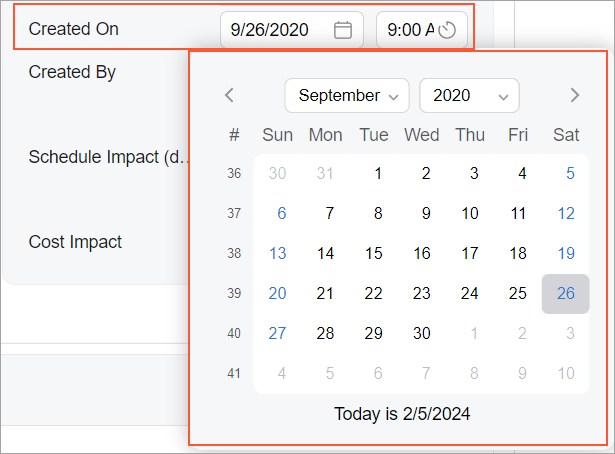The width and height of the screenshot is (615, 454).
Task: Select week number 39
Action: tap(234, 293)
